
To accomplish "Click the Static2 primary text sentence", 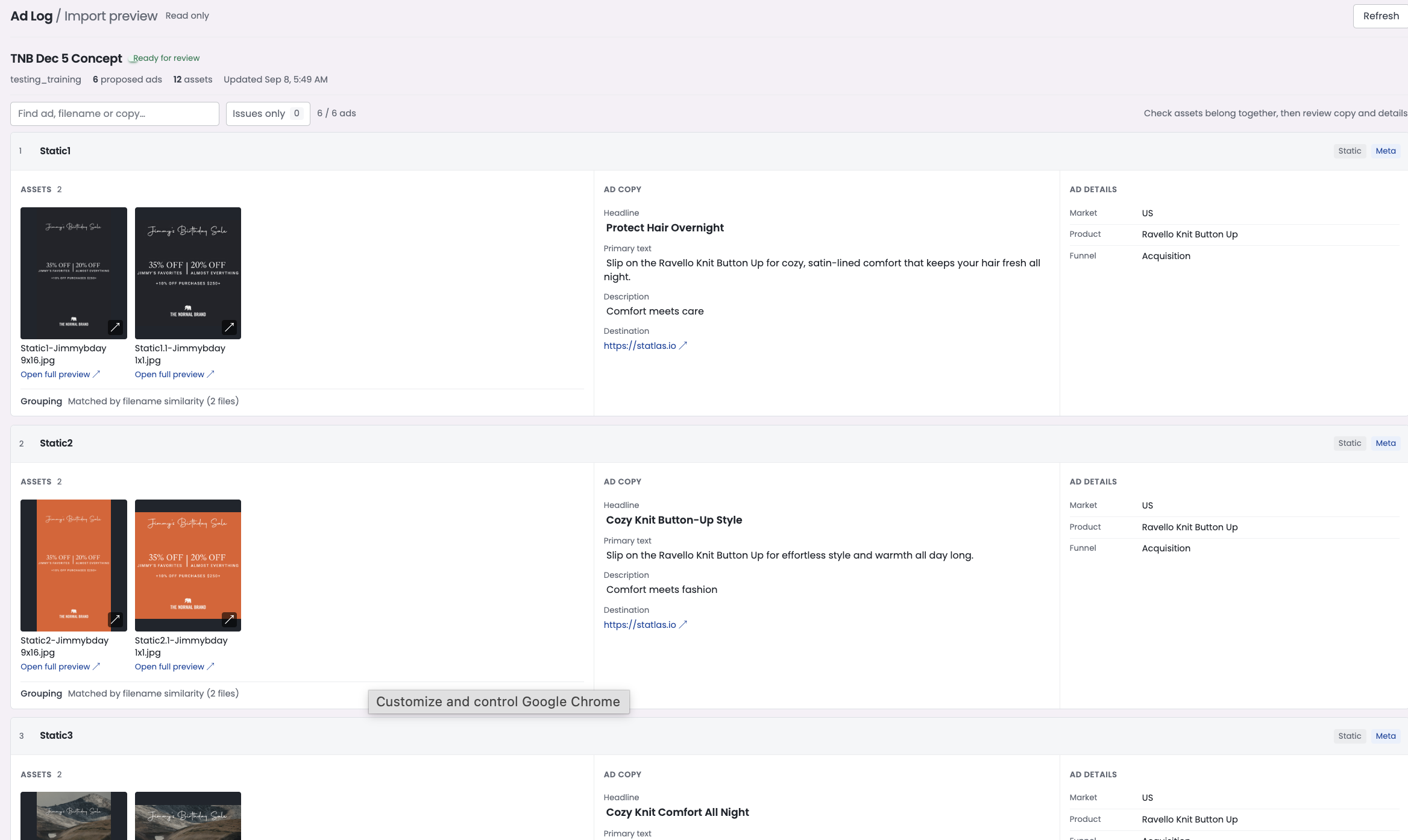I will 790,556.
